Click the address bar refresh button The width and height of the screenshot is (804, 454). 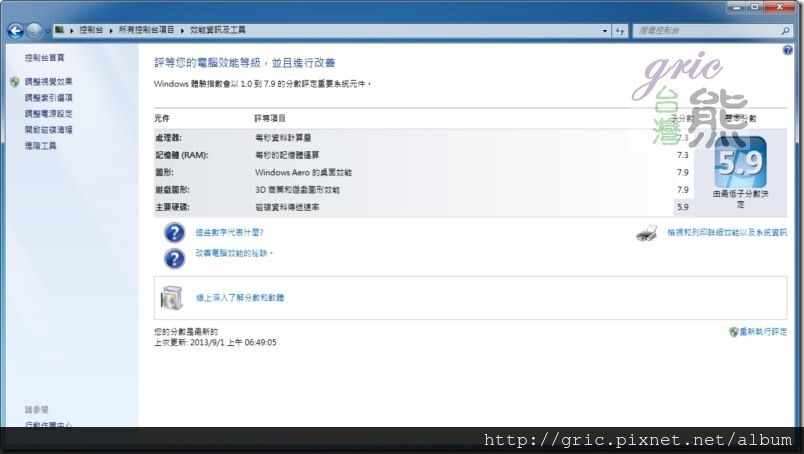click(620, 31)
